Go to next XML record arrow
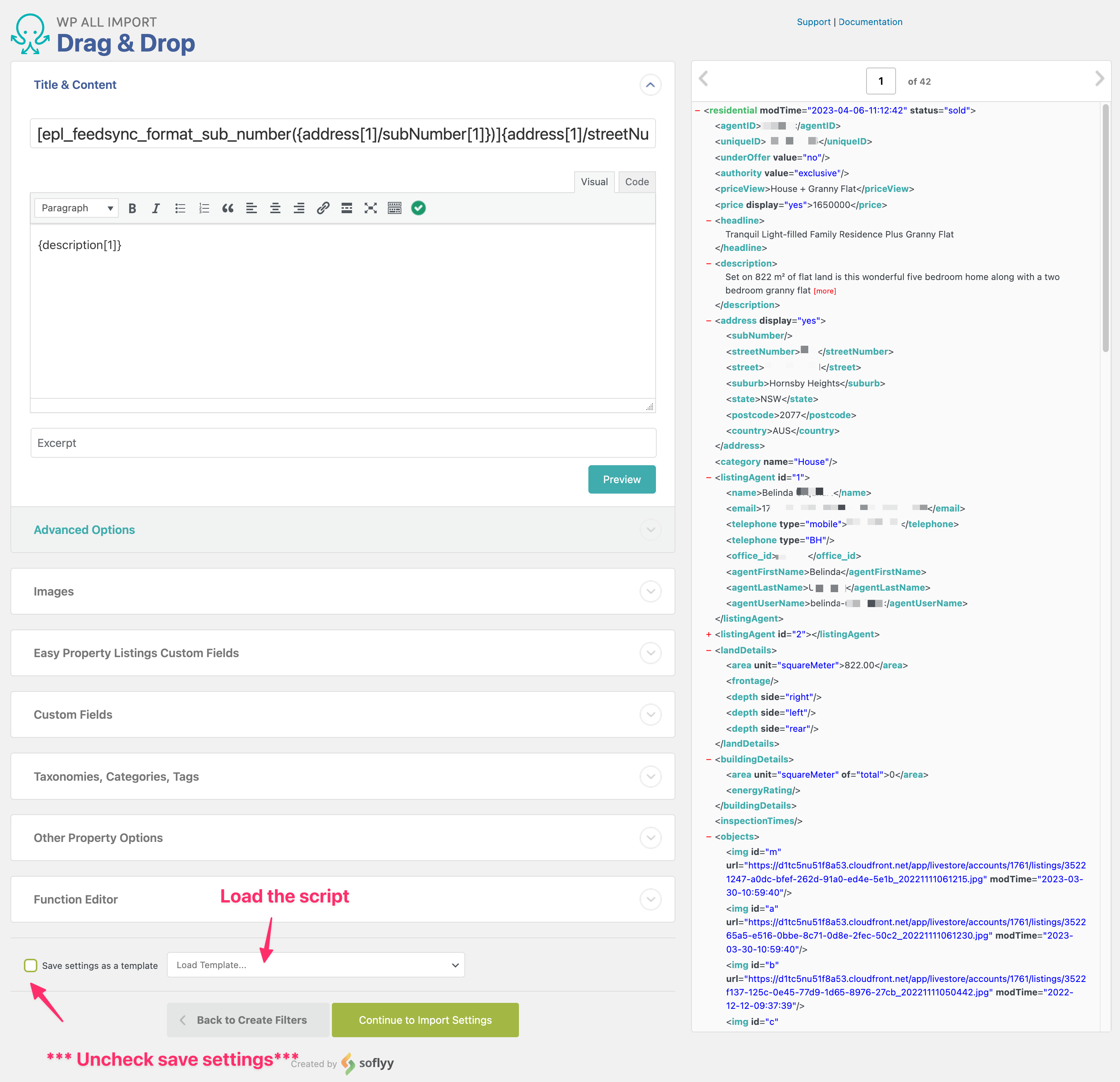Viewport: 1120px width, 1082px height. (x=1099, y=79)
